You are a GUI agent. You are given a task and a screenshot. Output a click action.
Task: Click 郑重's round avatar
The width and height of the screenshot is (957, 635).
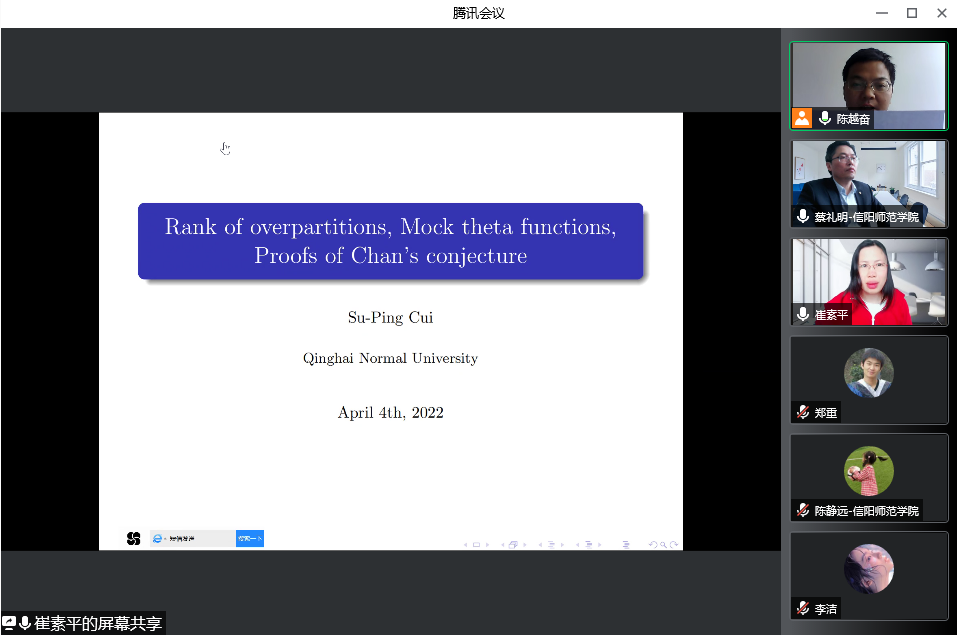tap(868, 373)
